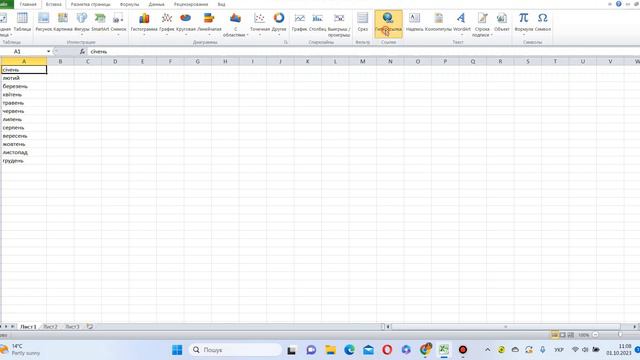Screen dimensions: 640x360
Task: Select column header B
Action: 60,61
